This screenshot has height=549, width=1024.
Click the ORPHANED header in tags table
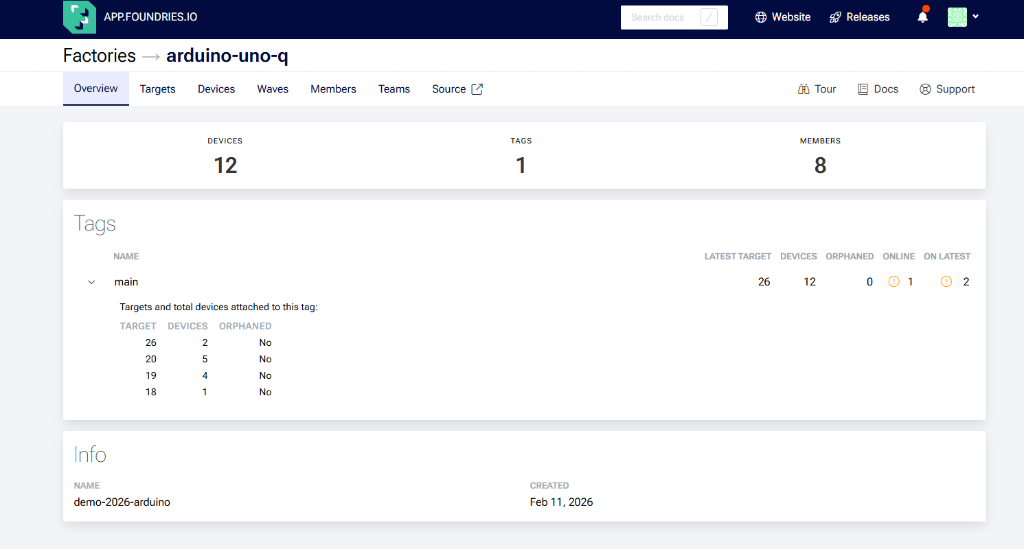(850, 257)
